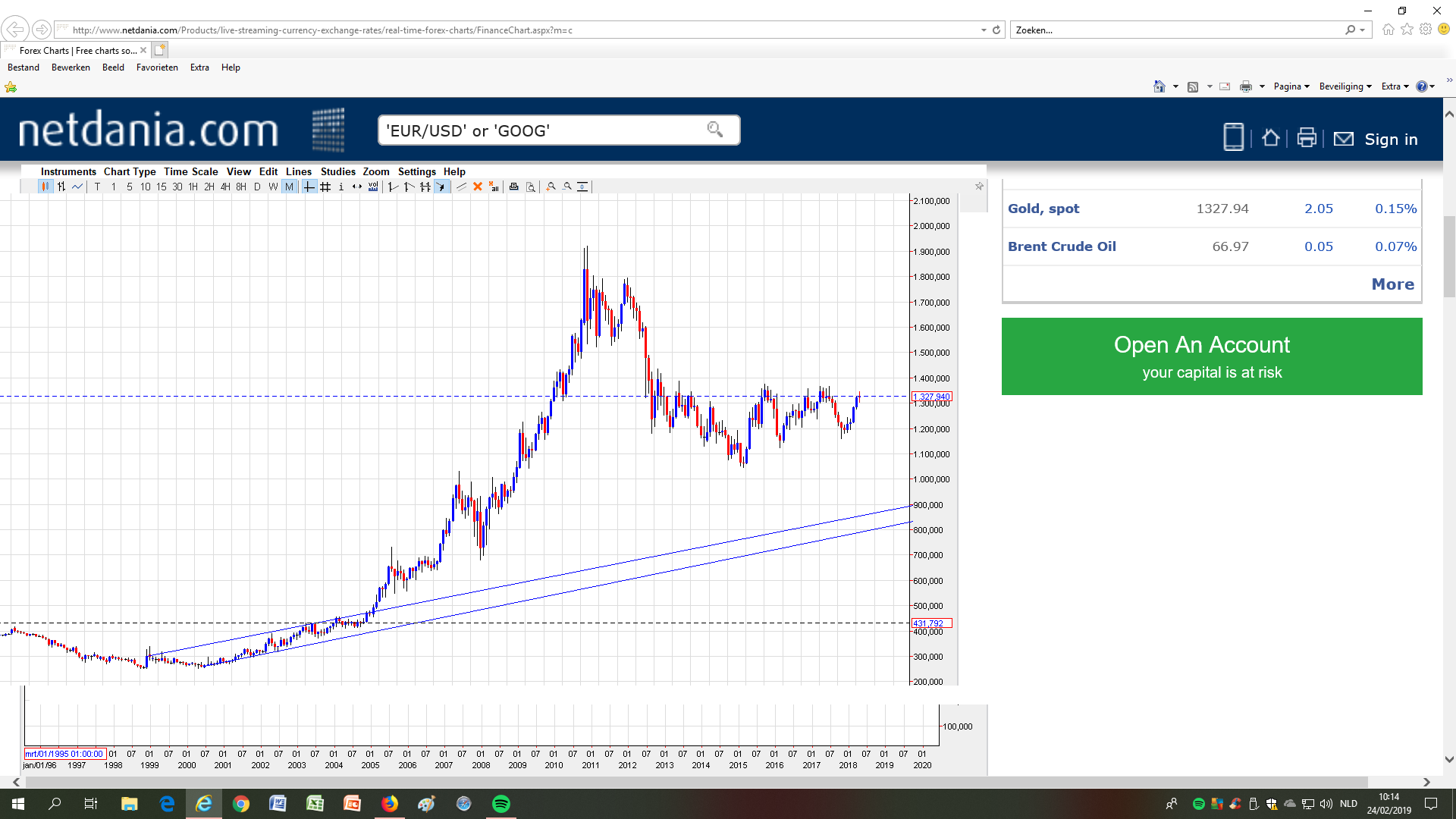Select the candlestick chart type icon
The image size is (1456, 819).
click(45, 187)
